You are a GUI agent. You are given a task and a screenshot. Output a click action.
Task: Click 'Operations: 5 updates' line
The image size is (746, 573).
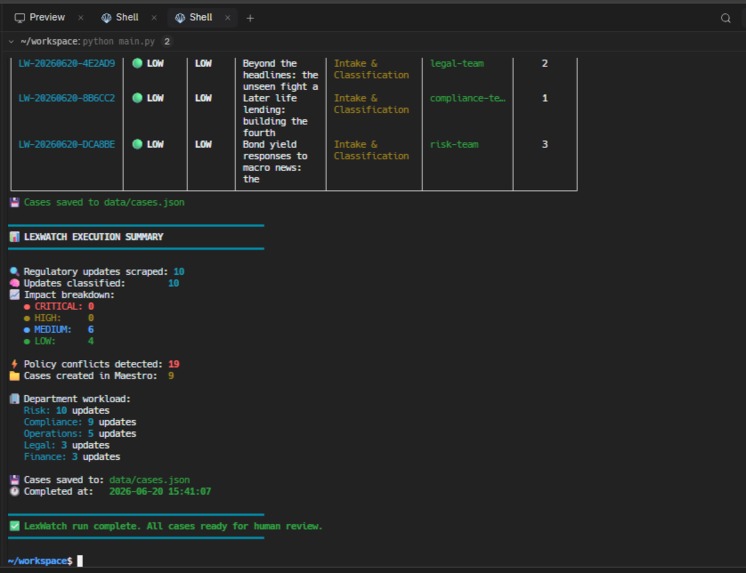tap(80, 434)
